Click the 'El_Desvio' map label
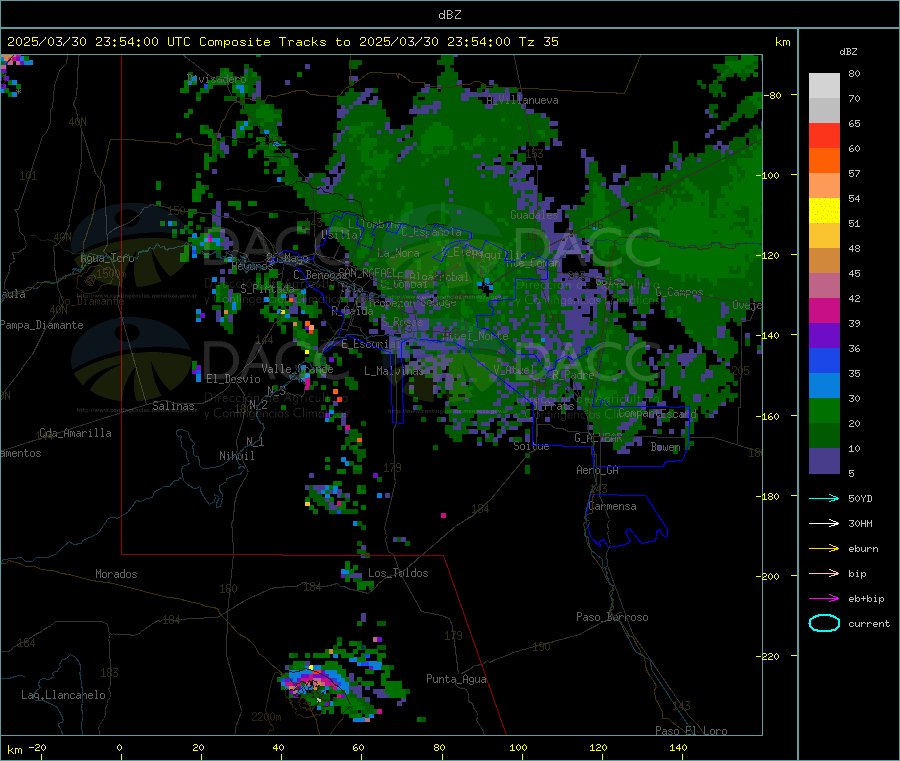Screen dimensions: 900x761 coord(233,379)
